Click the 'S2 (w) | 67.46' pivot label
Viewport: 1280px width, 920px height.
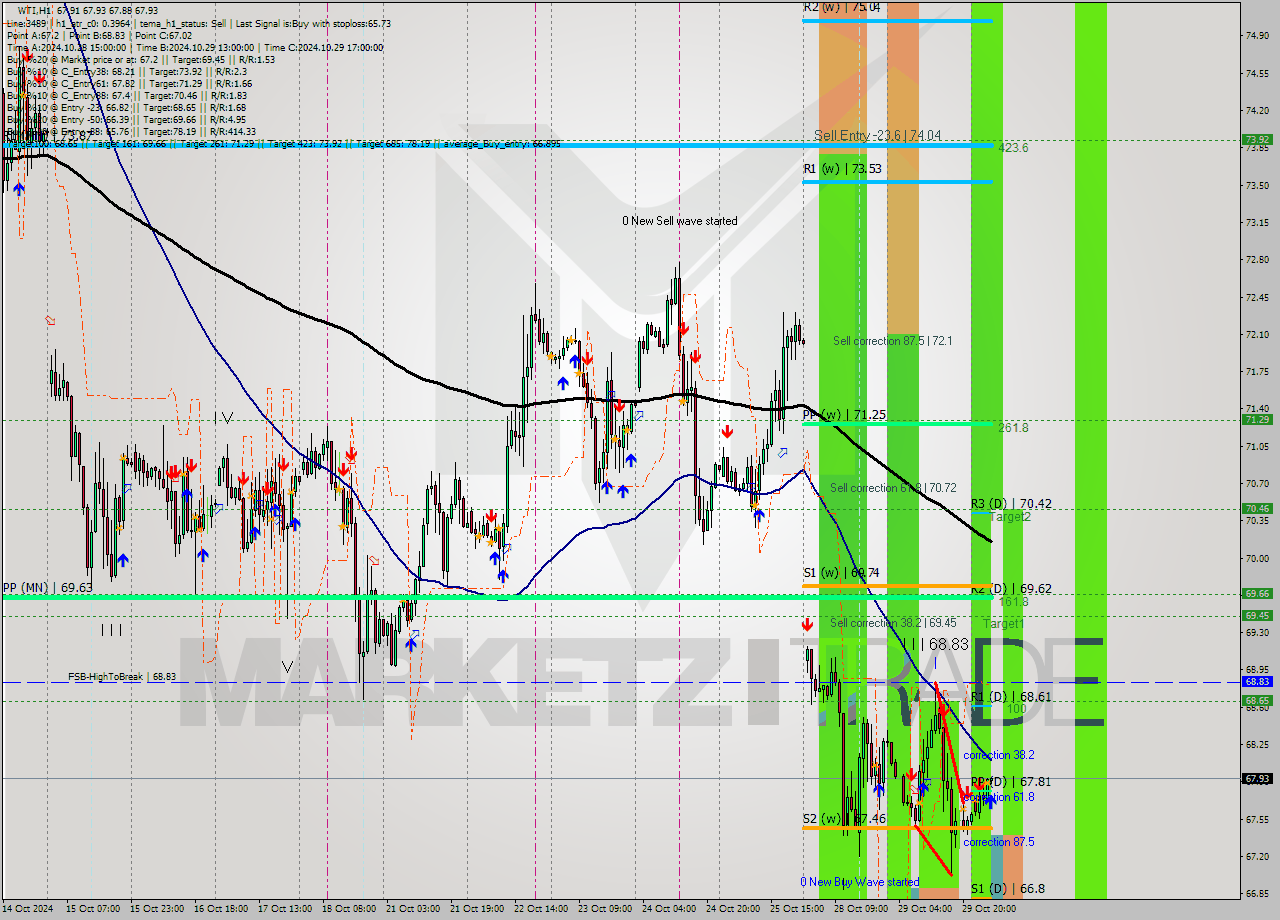[844, 818]
